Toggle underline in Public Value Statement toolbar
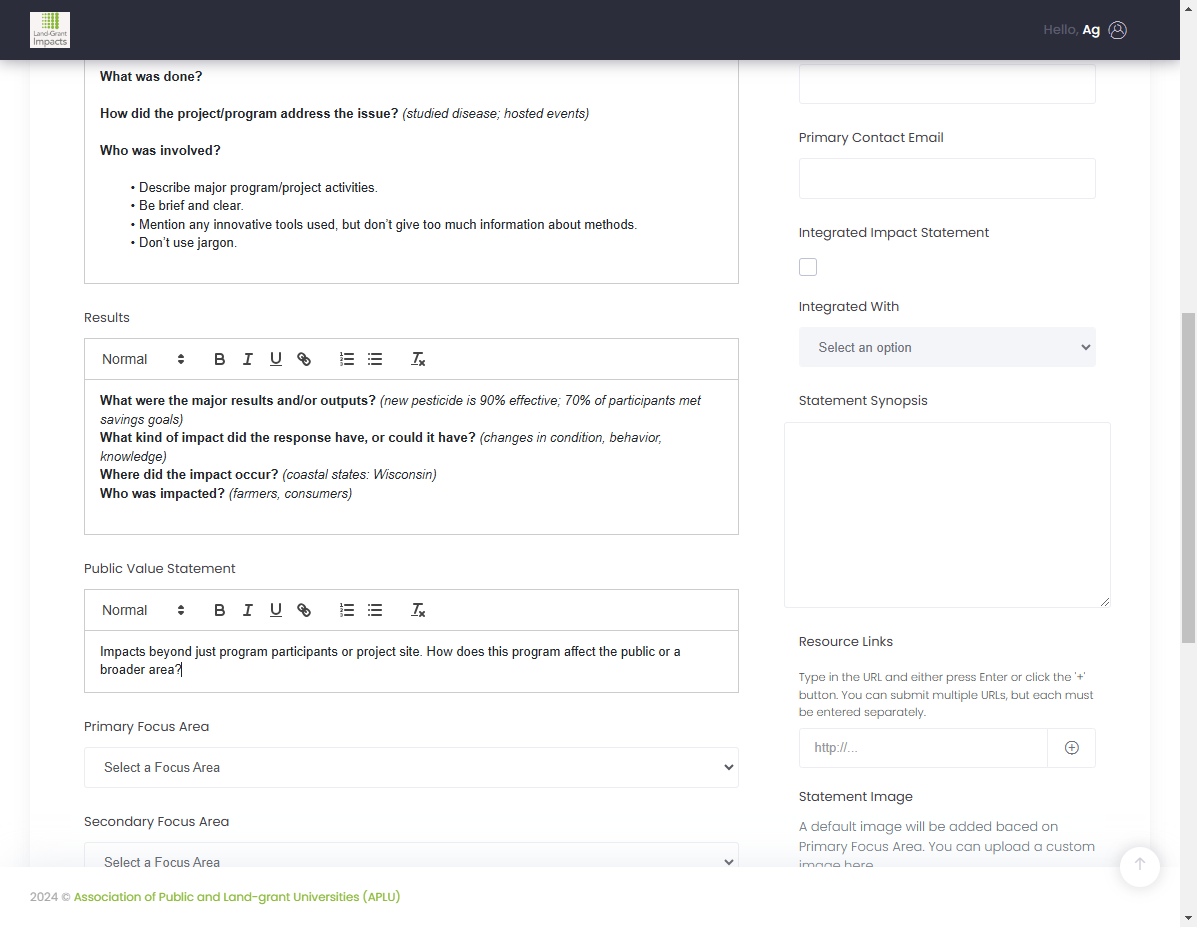 pos(276,610)
